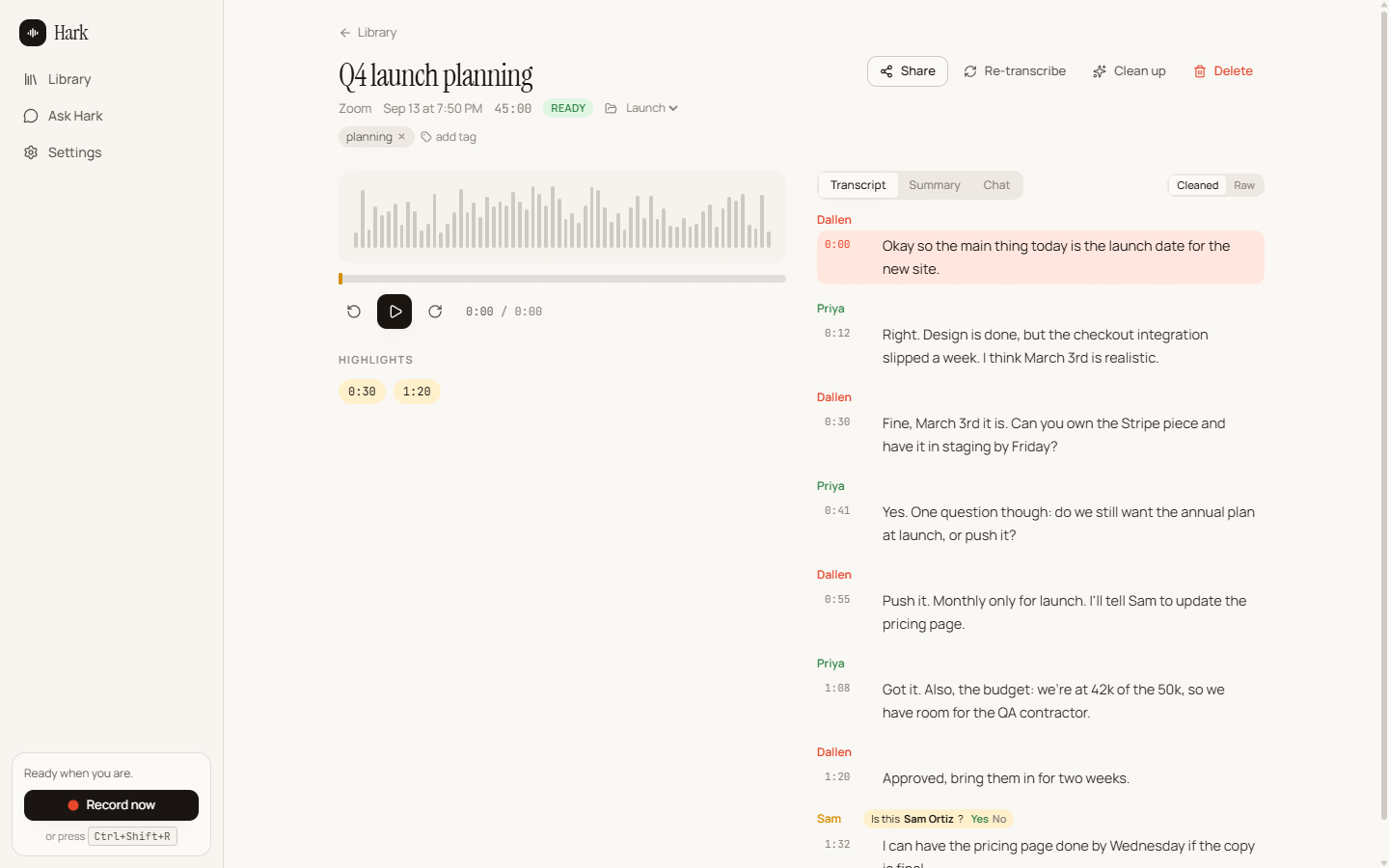This screenshot has height=868, width=1389.
Task: Click Clean up
Action: click(x=1129, y=71)
